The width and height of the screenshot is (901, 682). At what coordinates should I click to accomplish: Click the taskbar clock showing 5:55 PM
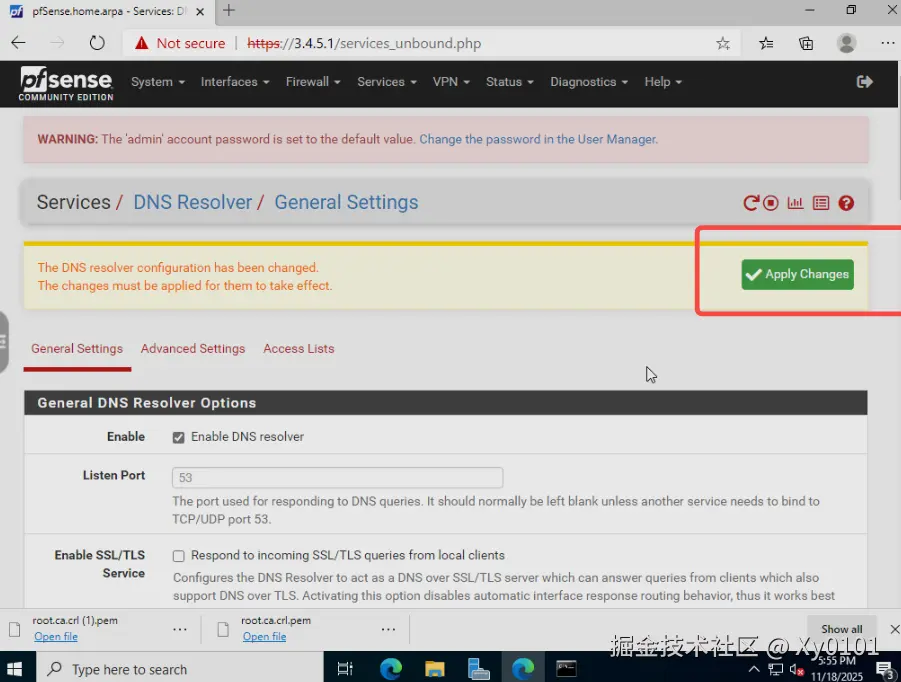837,669
